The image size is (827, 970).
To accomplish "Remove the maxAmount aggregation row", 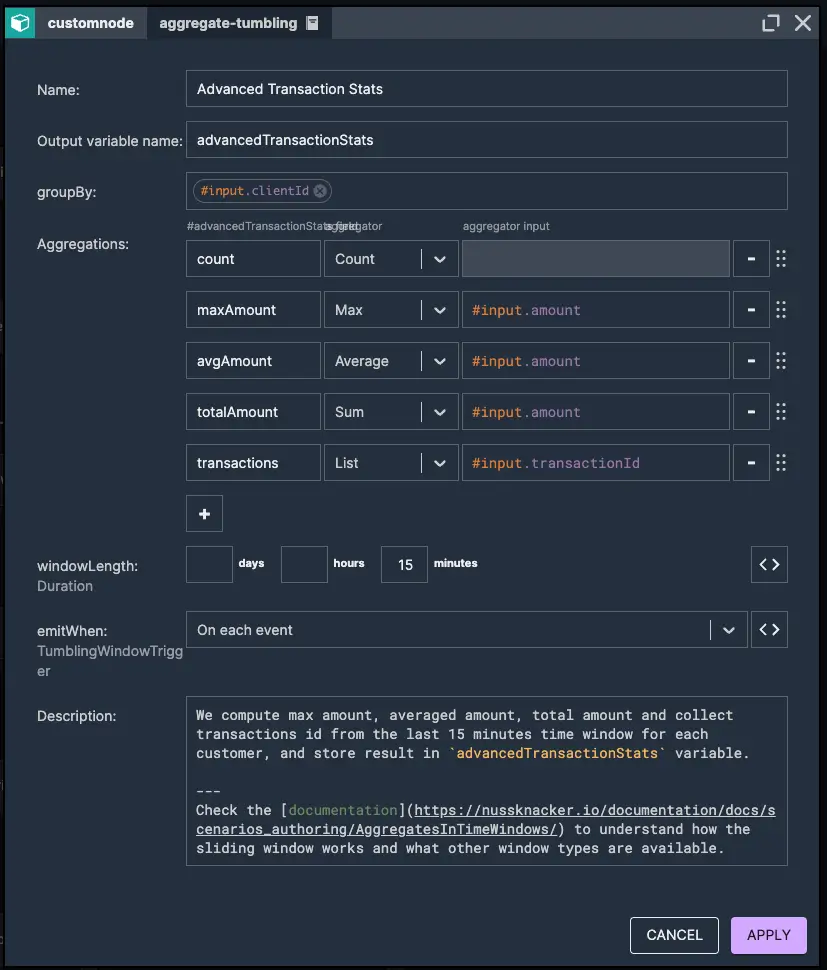I will coord(751,309).
